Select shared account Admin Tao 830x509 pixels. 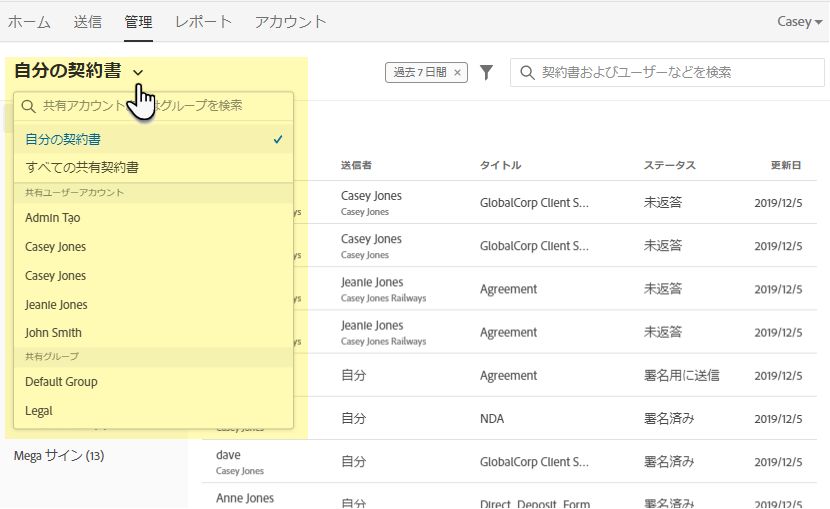click(x=154, y=217)
